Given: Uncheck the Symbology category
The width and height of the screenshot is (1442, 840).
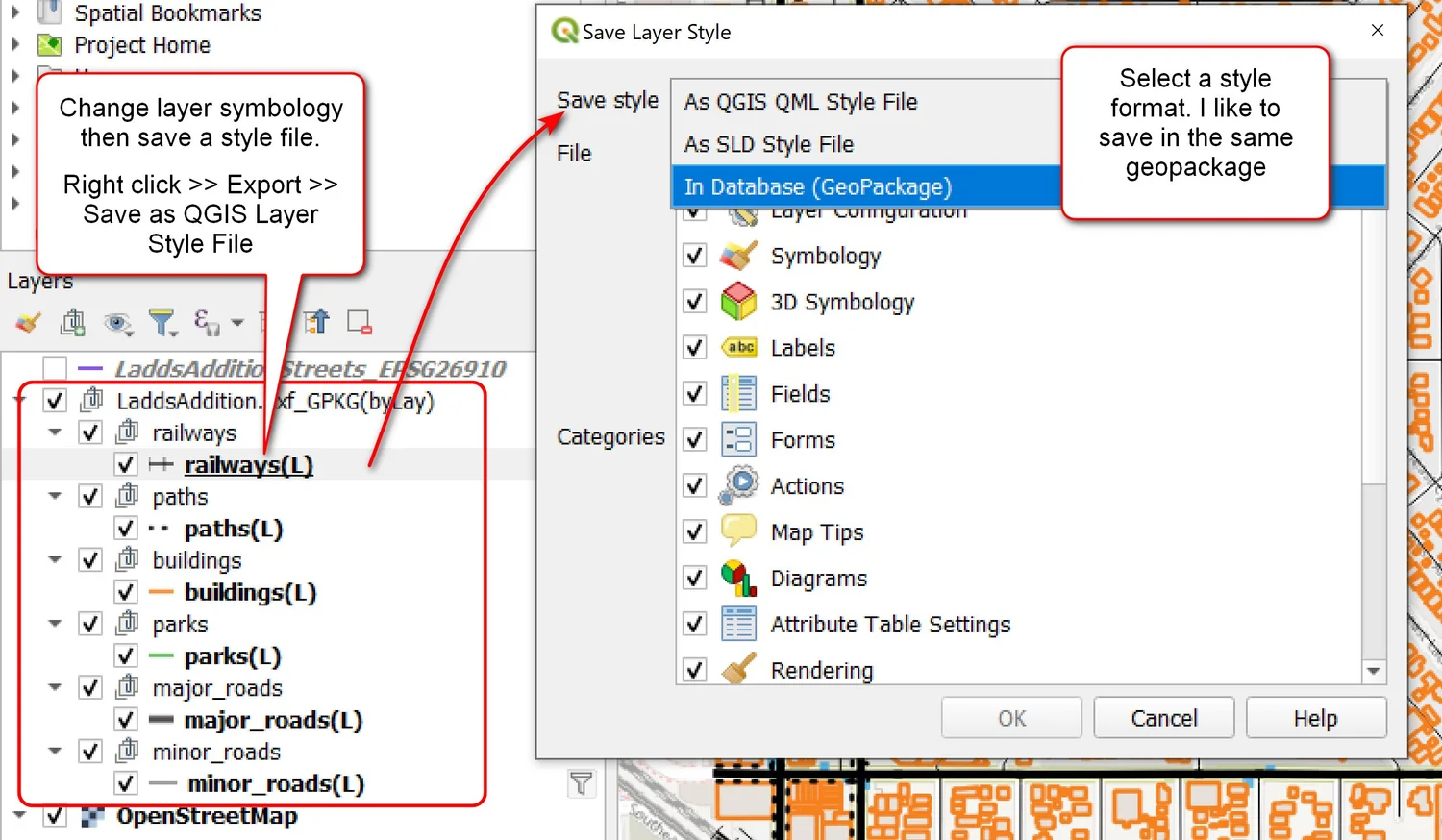Looking at the screenshot, I should click(694, 255).
